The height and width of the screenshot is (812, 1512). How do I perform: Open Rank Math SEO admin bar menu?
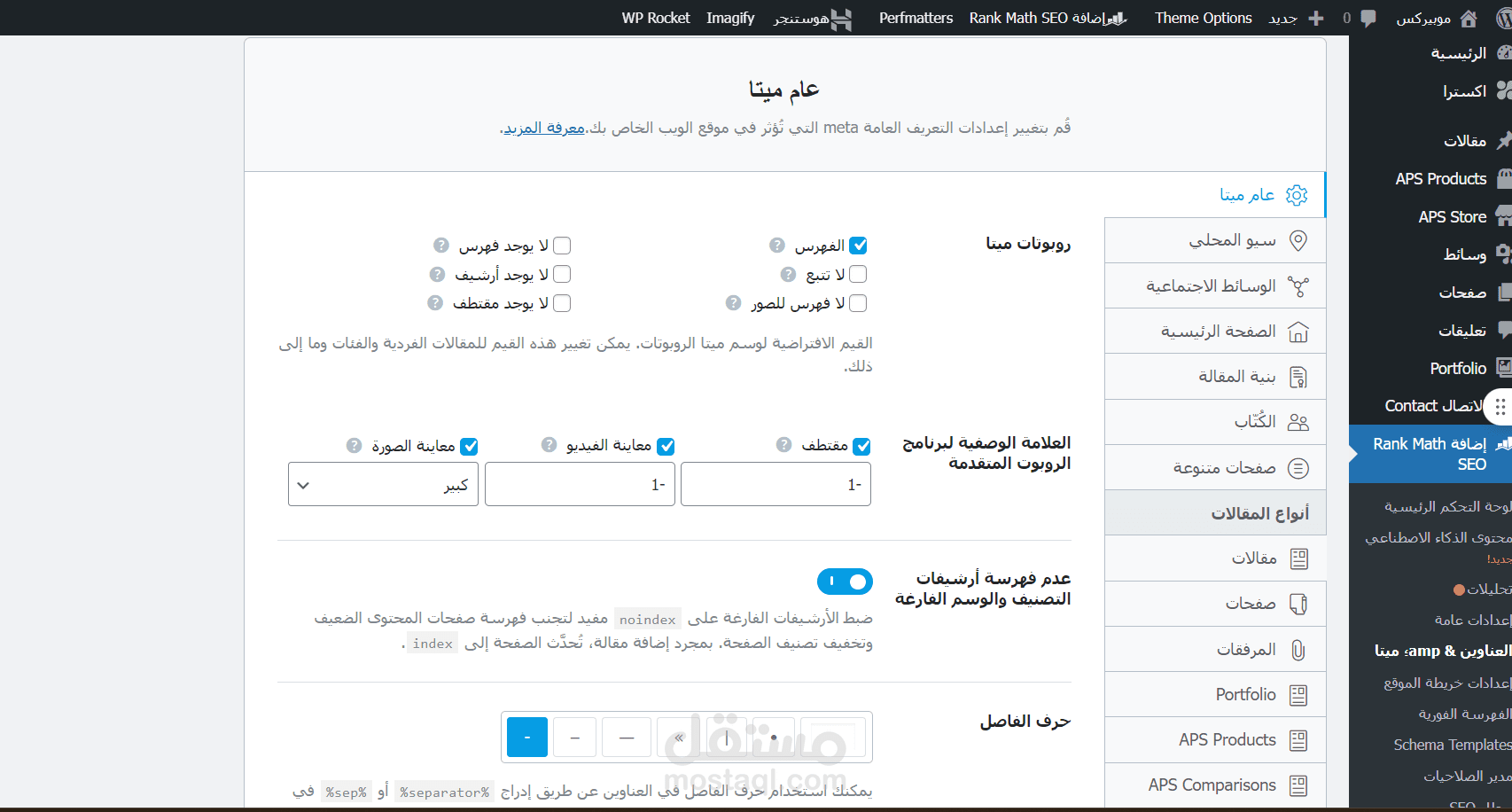click(1048, 18)
